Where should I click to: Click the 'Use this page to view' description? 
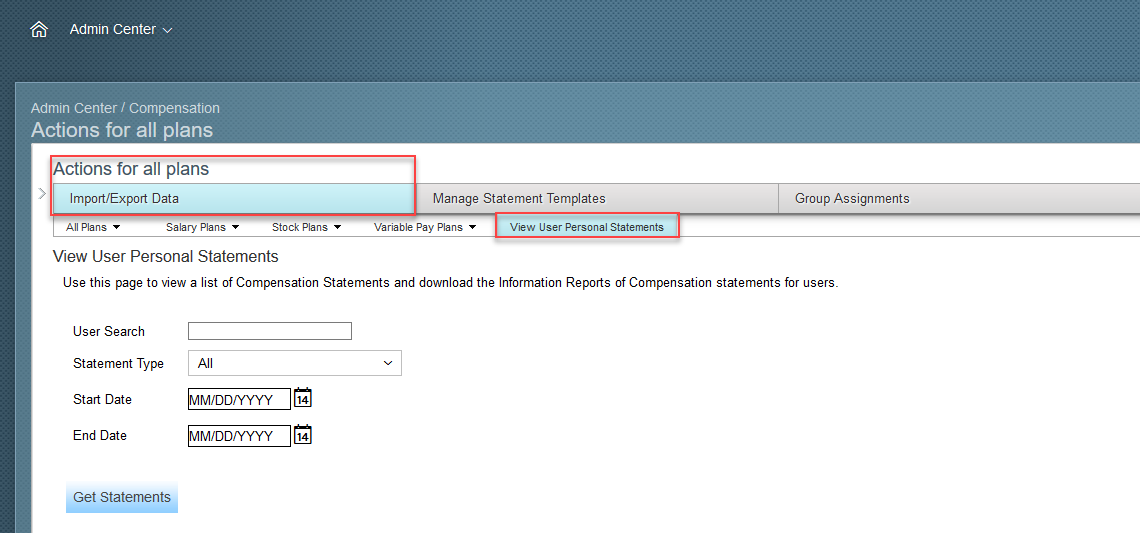point(451,283)
